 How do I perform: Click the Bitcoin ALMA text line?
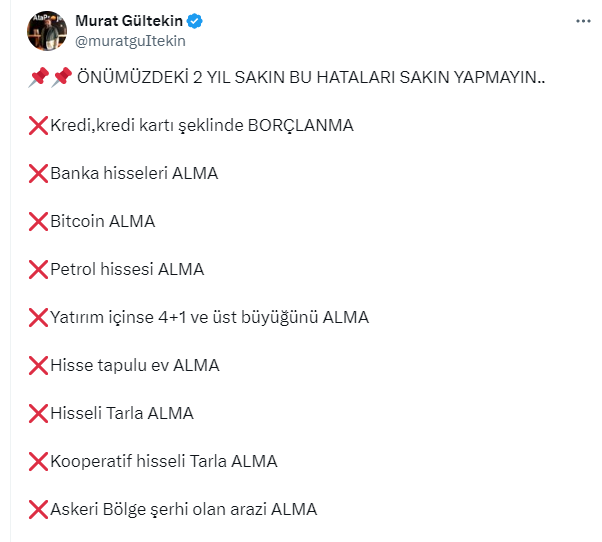tap(103, 222)
